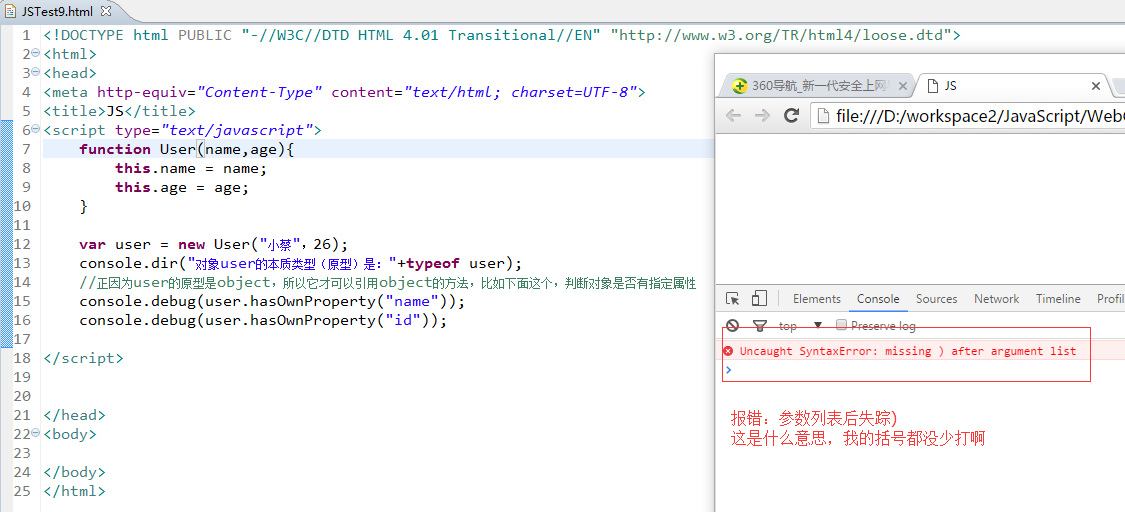Viewport: 1125px width, 512px height.
Task: Click the 360 favicon on the first browser tab
Action: pos(739,86)
